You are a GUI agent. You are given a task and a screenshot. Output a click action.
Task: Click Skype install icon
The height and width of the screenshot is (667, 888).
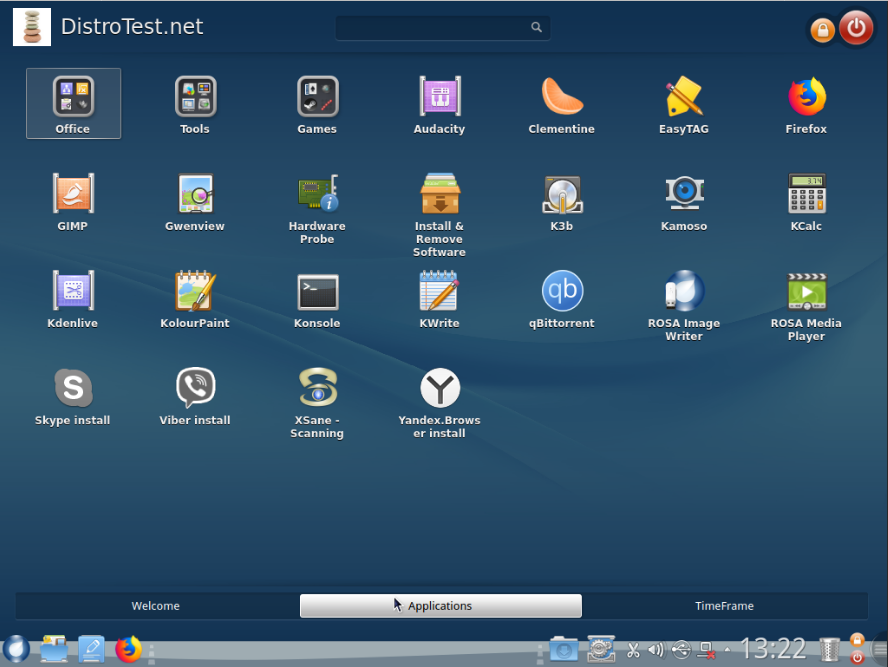click(x=73, y=395)
